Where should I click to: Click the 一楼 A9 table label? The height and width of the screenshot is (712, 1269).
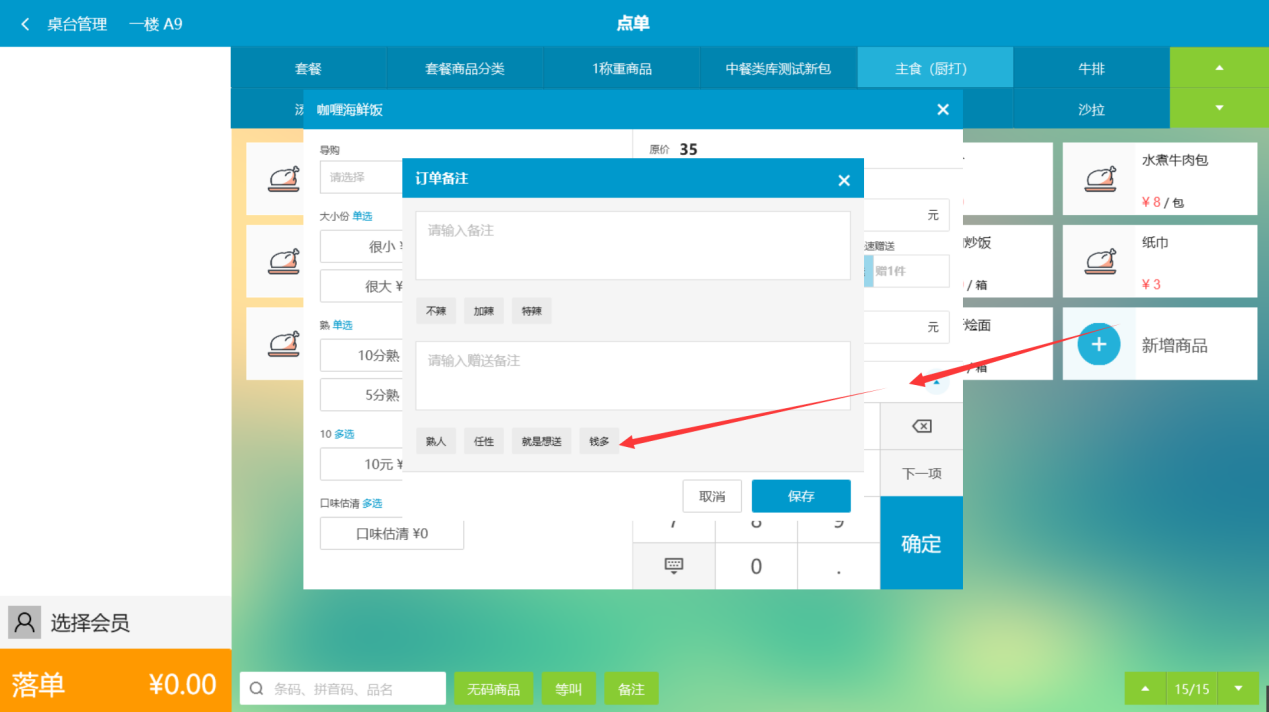156,24
